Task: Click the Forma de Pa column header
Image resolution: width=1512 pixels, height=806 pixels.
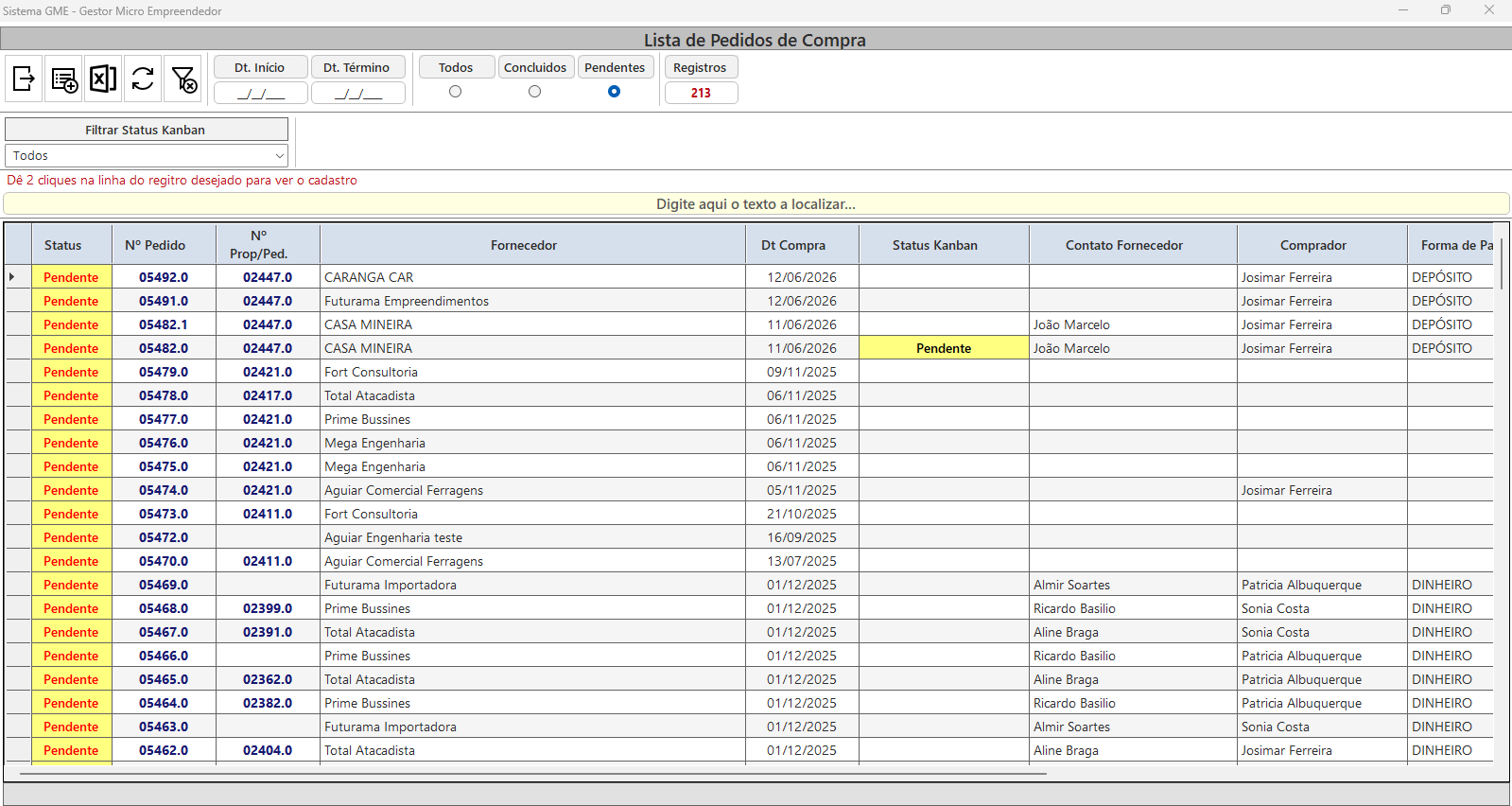Action: click(x=1451, y=245)
